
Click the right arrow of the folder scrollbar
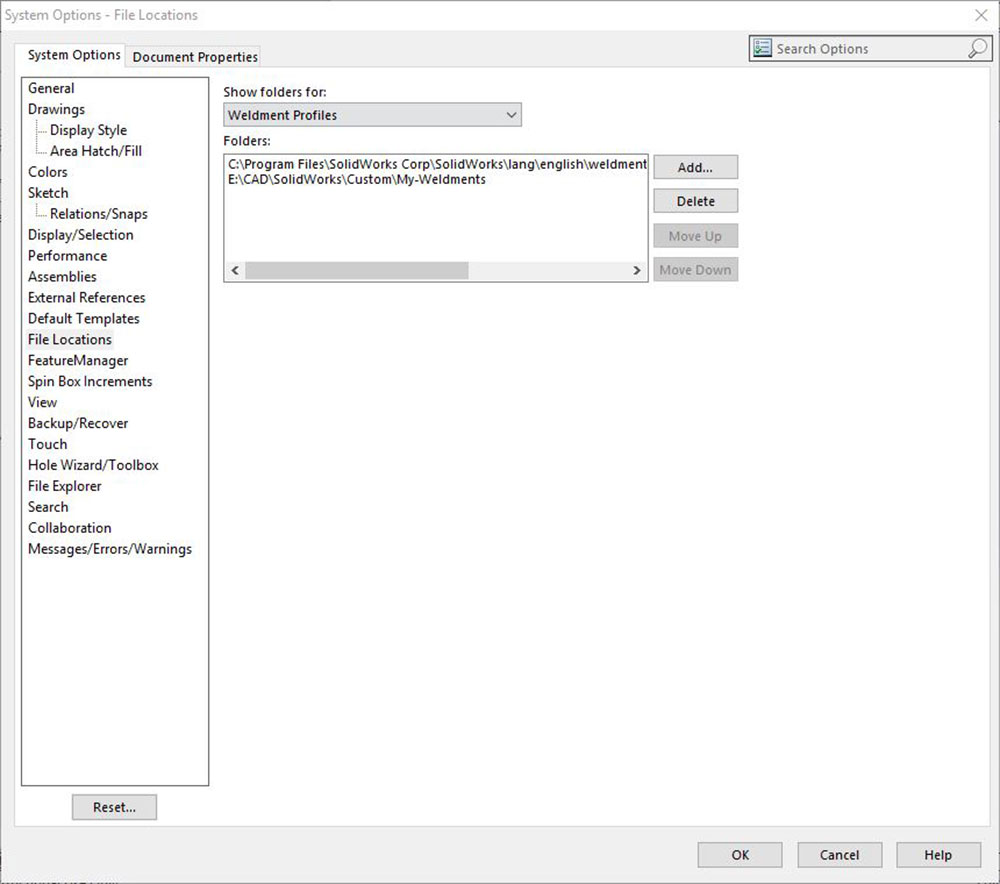[x=636, y=271]
